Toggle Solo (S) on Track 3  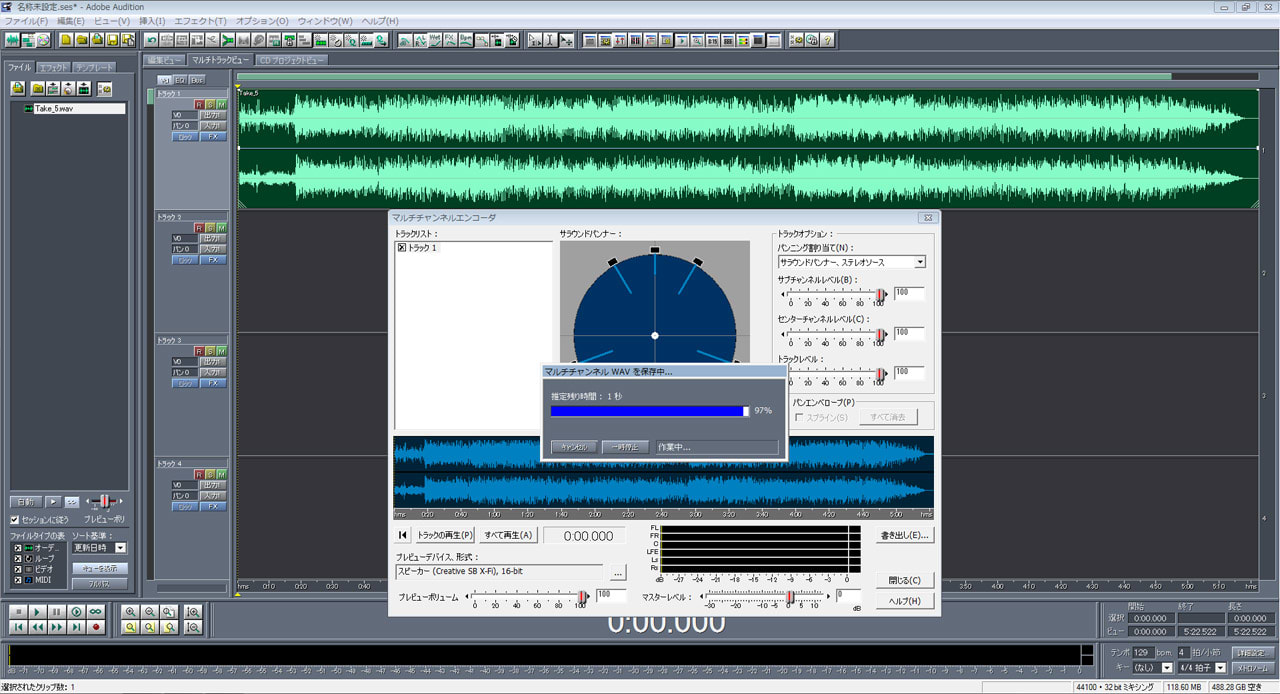click(210, 351)
